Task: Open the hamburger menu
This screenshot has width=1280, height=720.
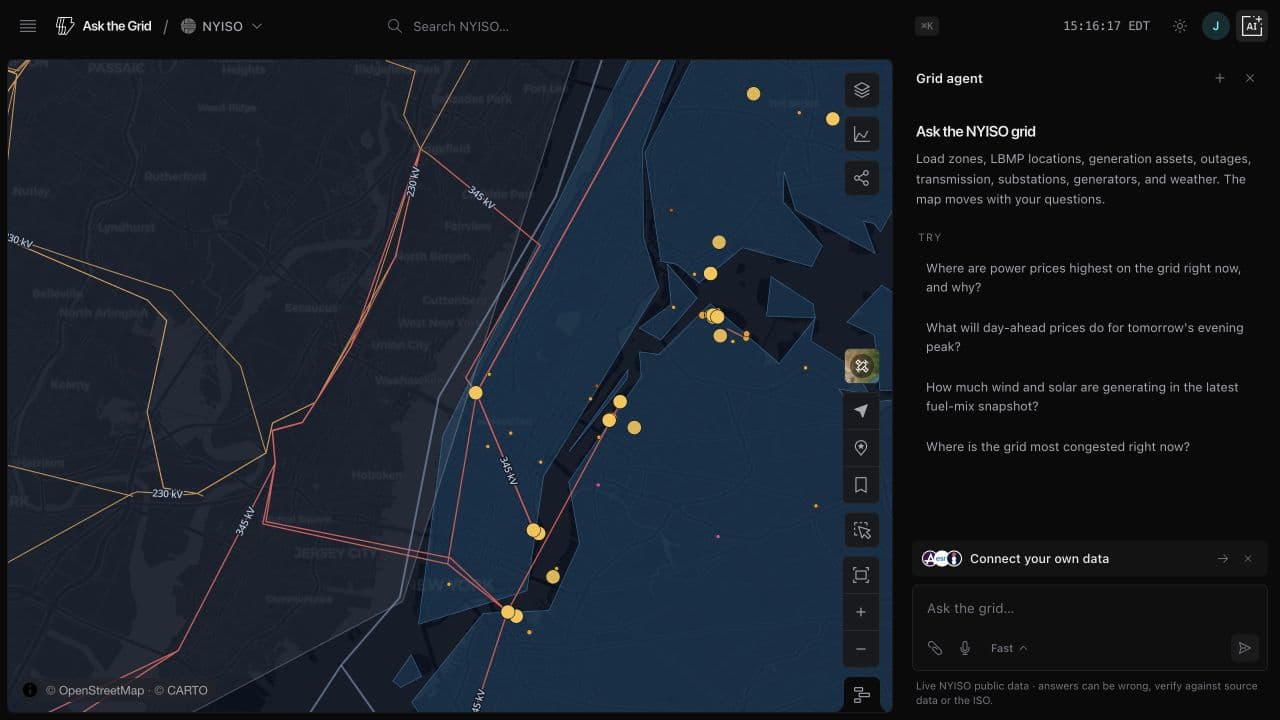Action: coord(28,26)
